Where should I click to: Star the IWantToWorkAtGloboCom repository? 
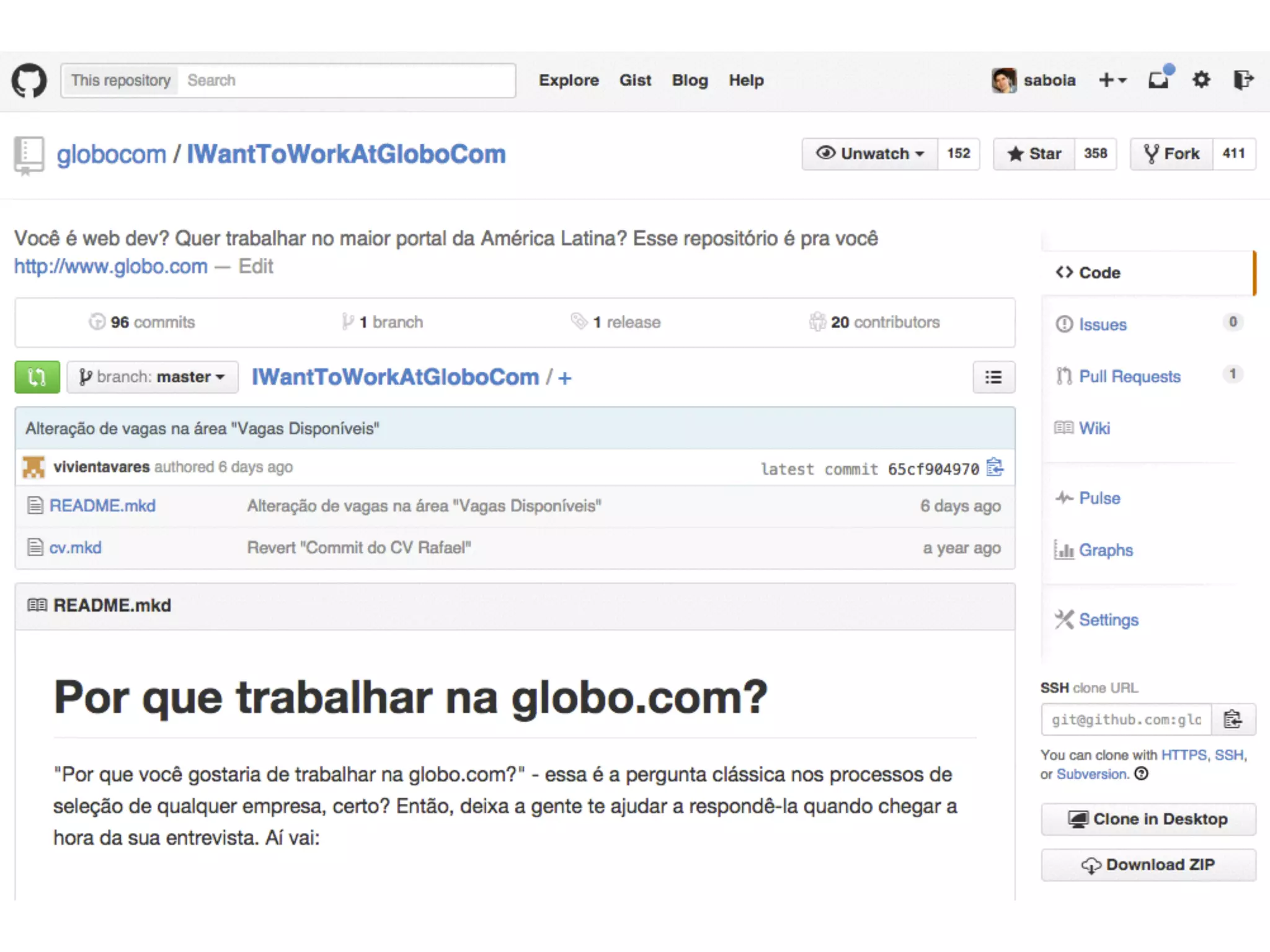point(1034,154)
